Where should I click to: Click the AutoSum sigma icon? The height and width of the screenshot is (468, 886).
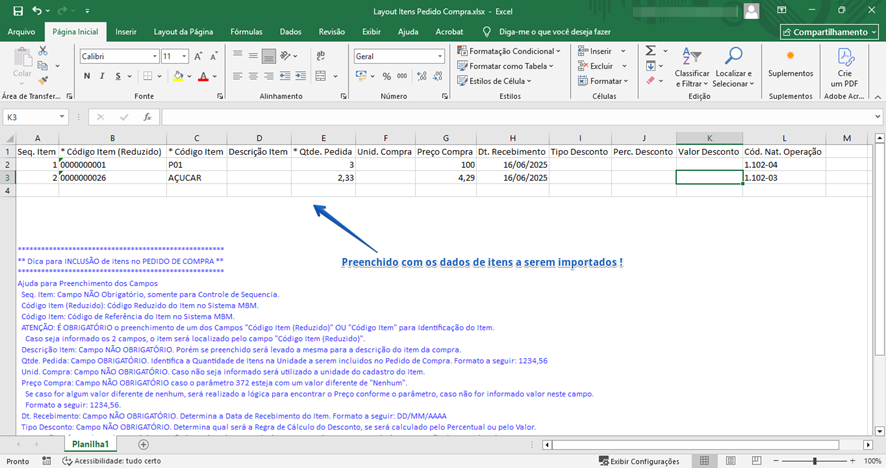[651, 51]
